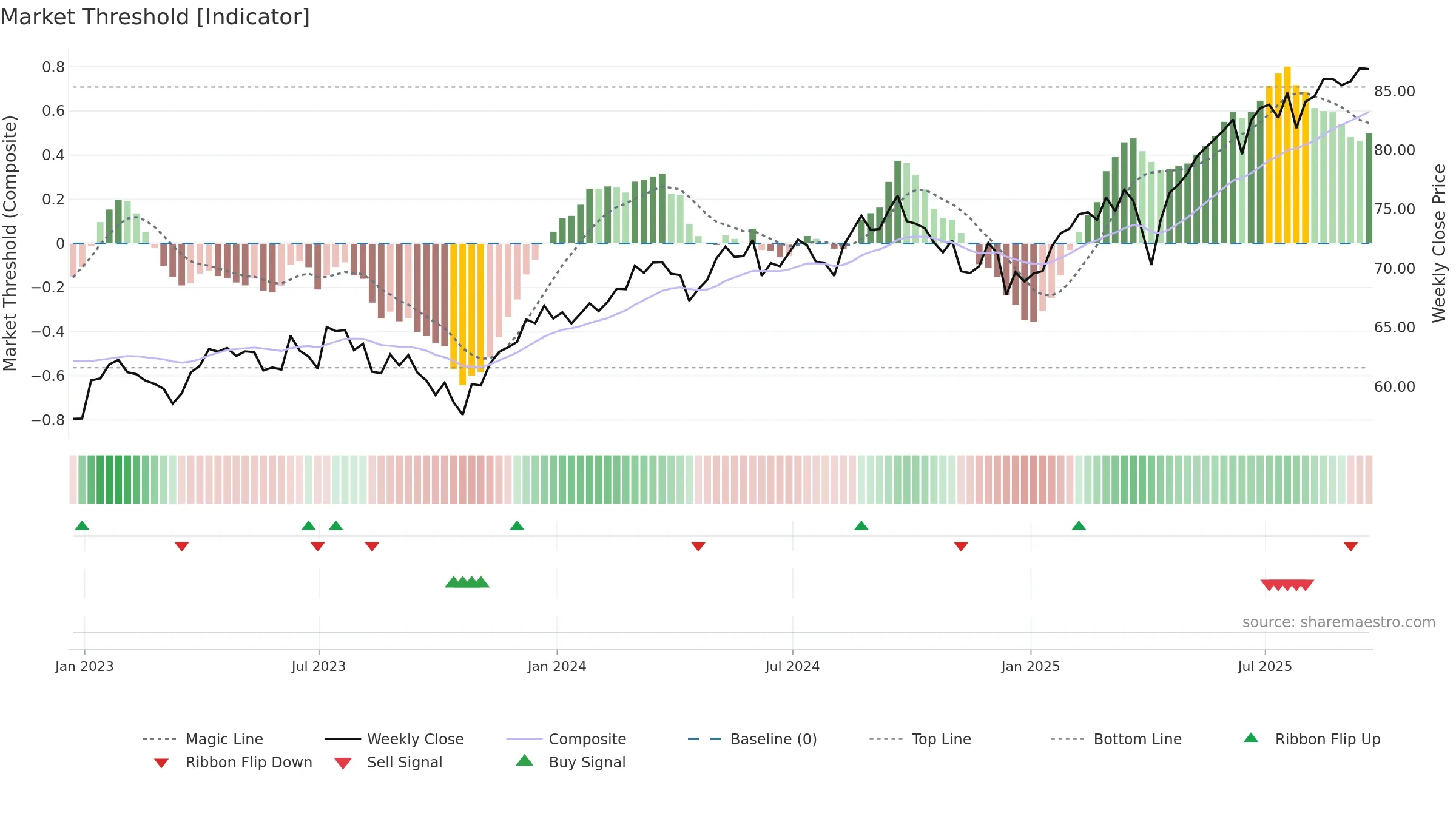
Task: Click the Jul 2023 x-axis label
Action: tap(318, 666)
